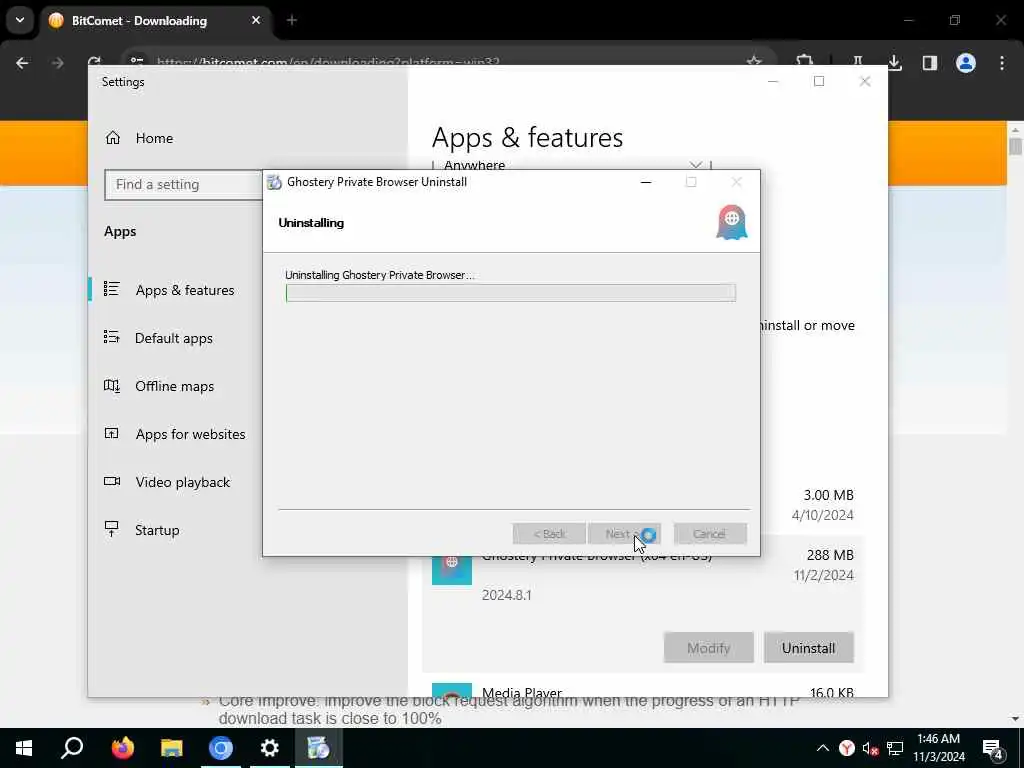This screenshot has height=768, width=1024.
Task: Switch to BitComet Downloading browser tab
Action: point(139,21)
